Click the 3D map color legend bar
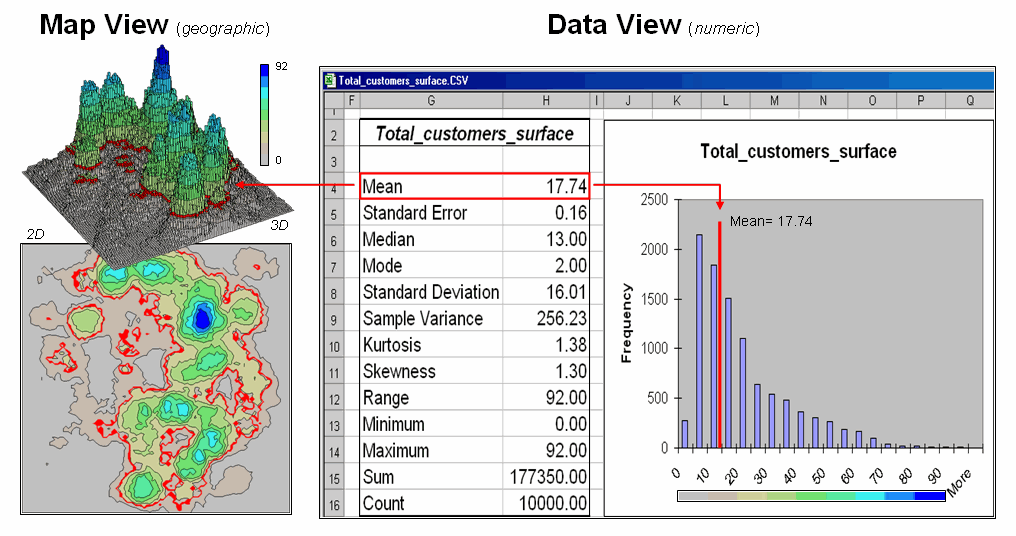Screen dimensions: 1016x536 [x=265, y=112]
